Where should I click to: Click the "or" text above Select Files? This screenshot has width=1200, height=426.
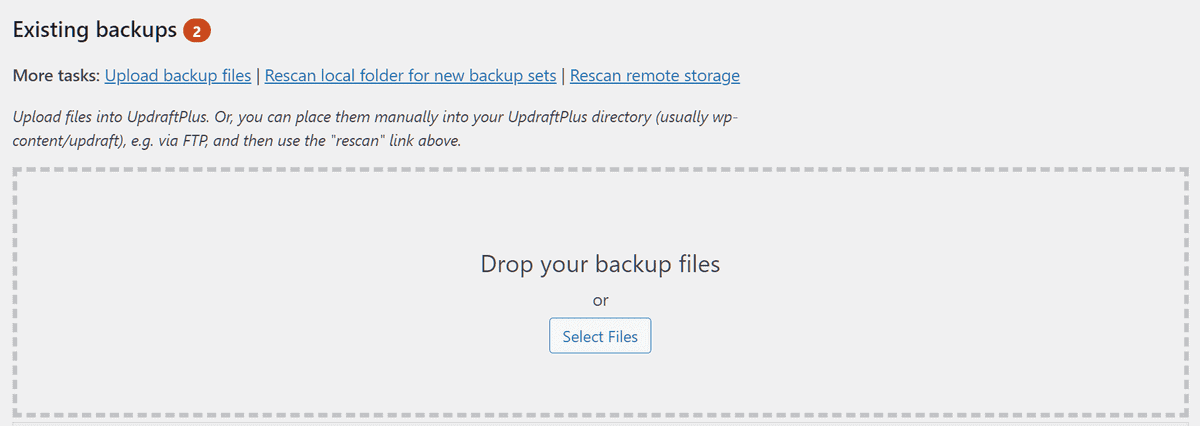coord(600,299)
